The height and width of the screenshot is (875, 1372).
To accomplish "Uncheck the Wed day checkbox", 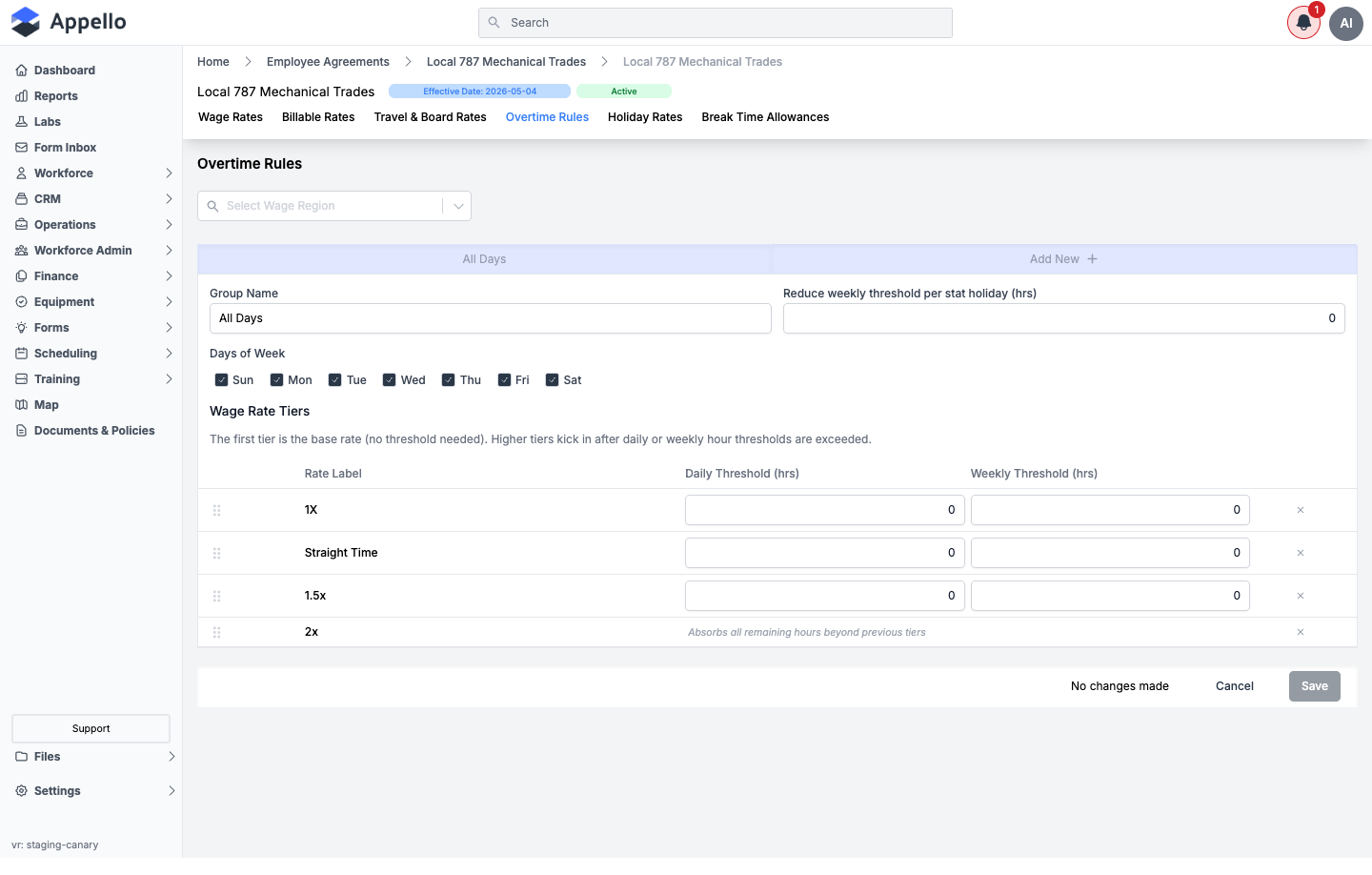I will pyautogui.click(x=390, y=380).
